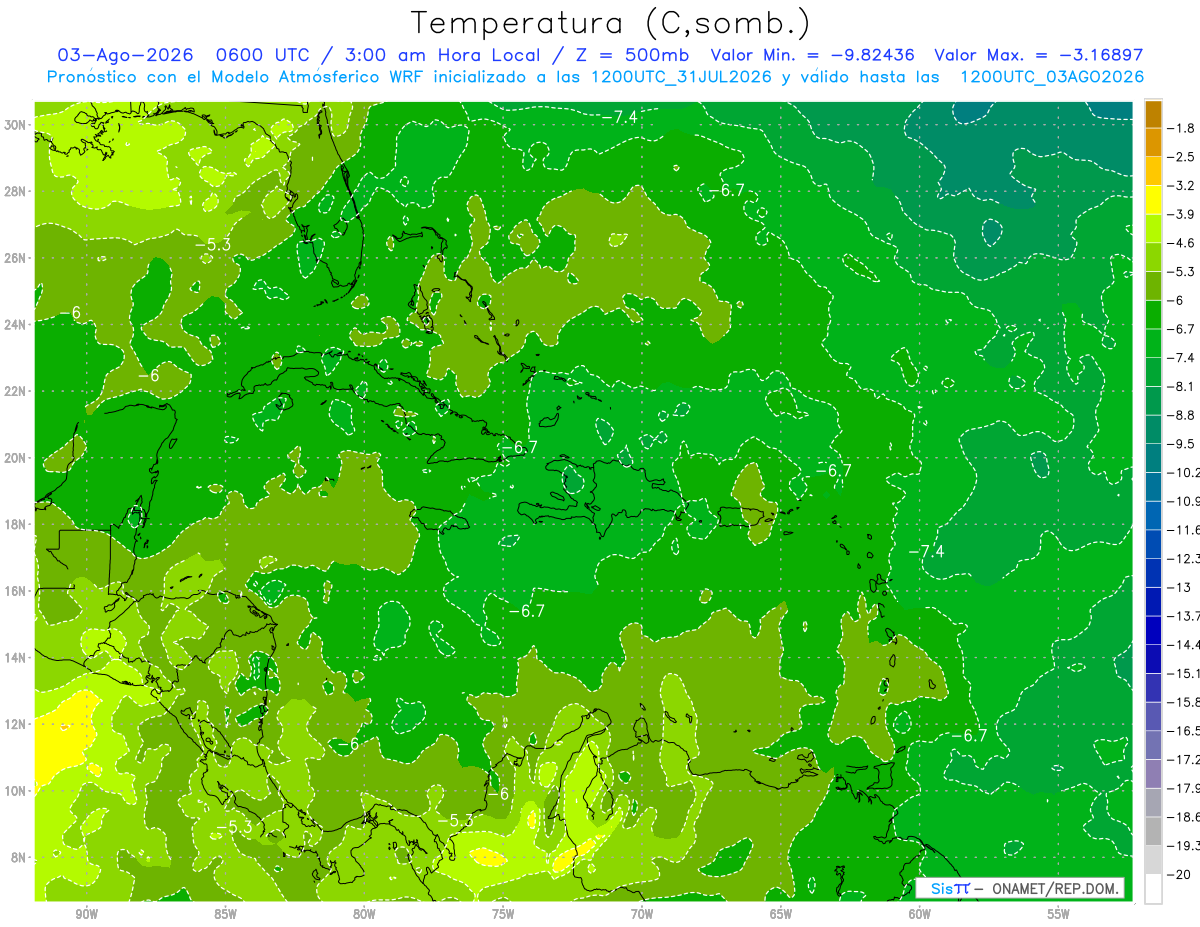Click the colorbar label "-13"
This screenshot has width=1200, height=927.
1180,587
